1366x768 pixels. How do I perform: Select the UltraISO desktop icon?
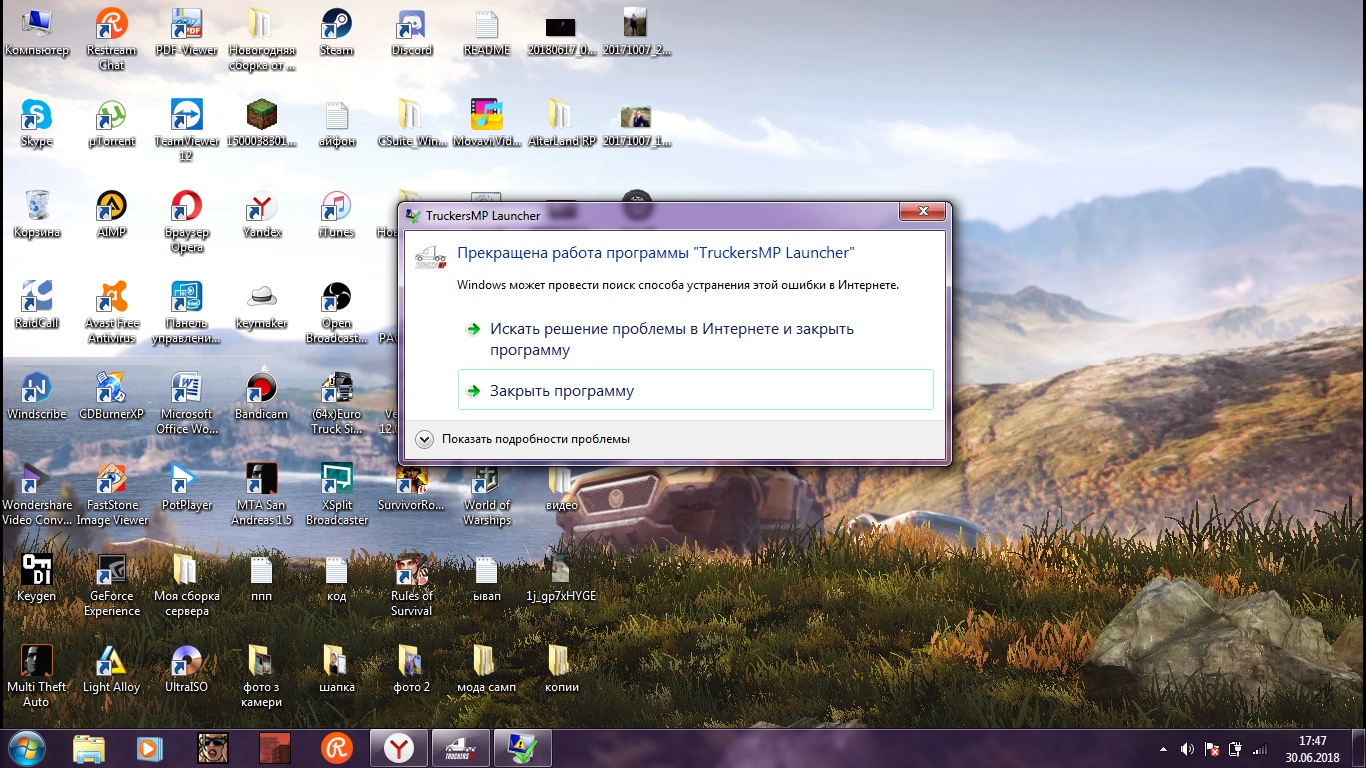[x=186, y=670]
